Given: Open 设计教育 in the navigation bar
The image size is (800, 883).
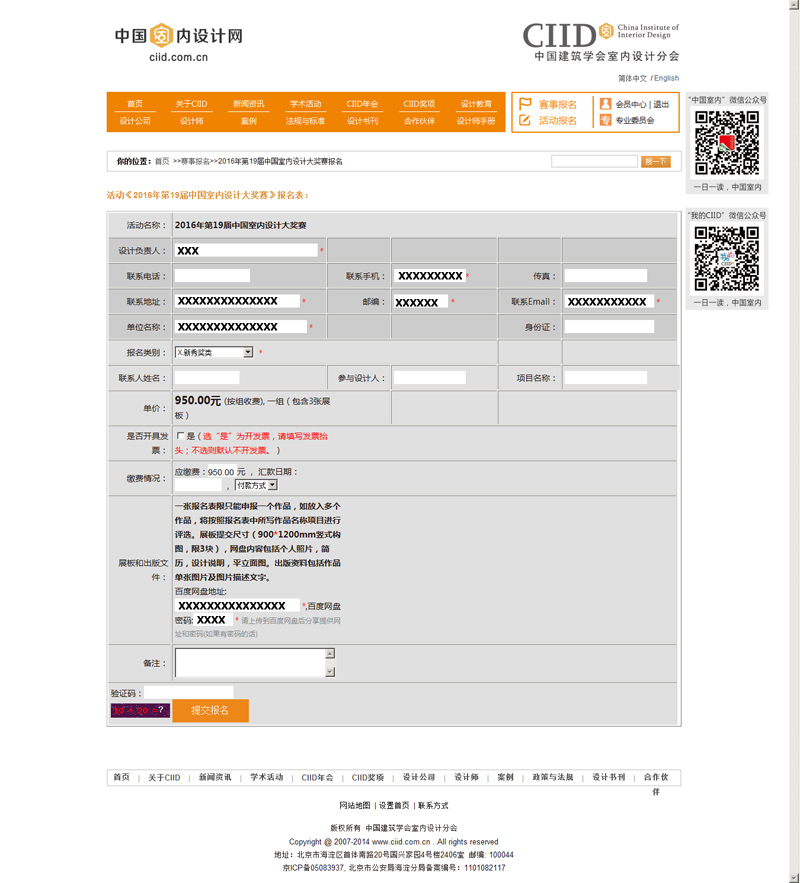Looking at the screenshot, I should 476,104.
